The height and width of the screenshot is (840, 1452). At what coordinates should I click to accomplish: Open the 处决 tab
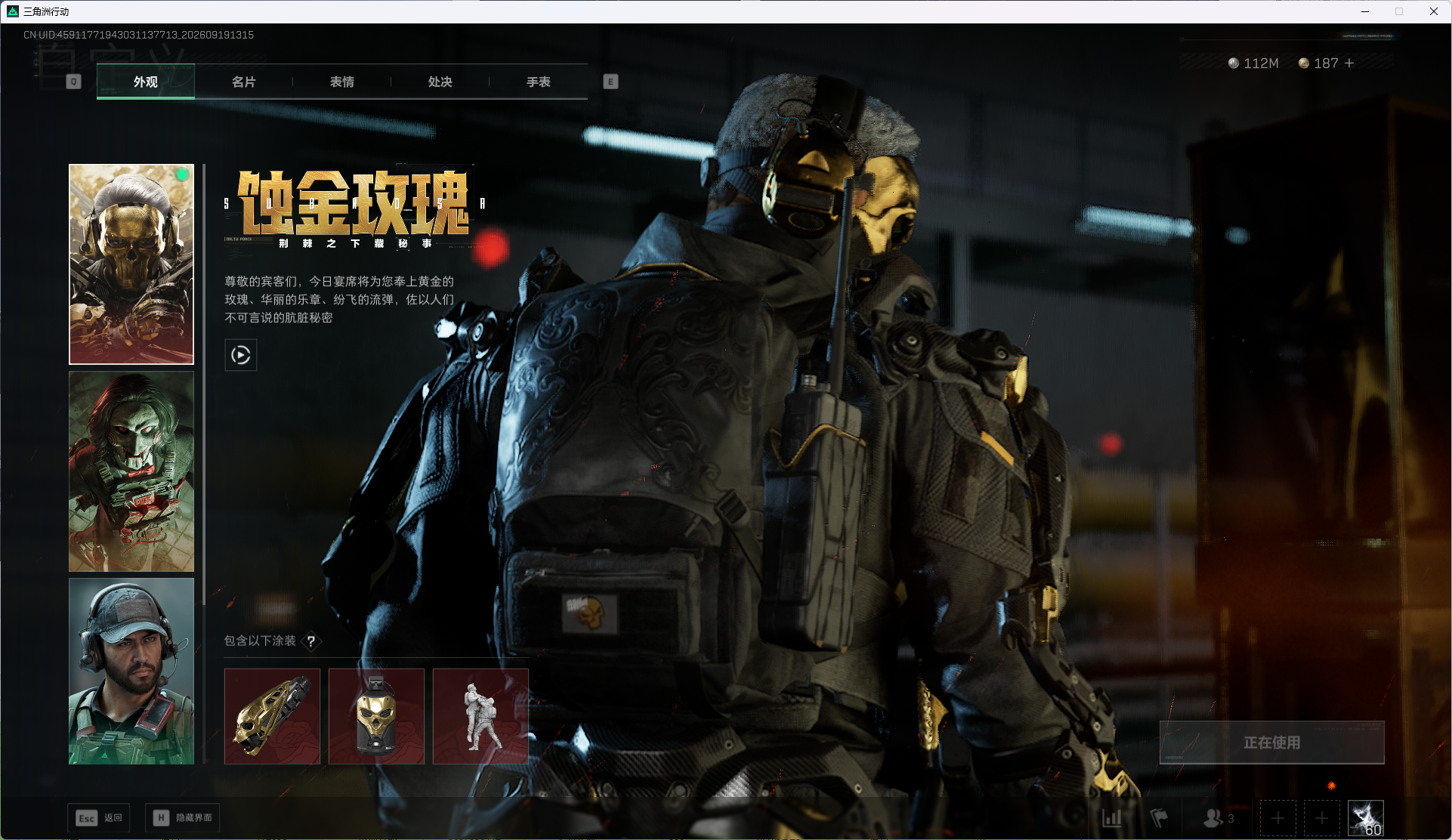click(x=440, y=82)
